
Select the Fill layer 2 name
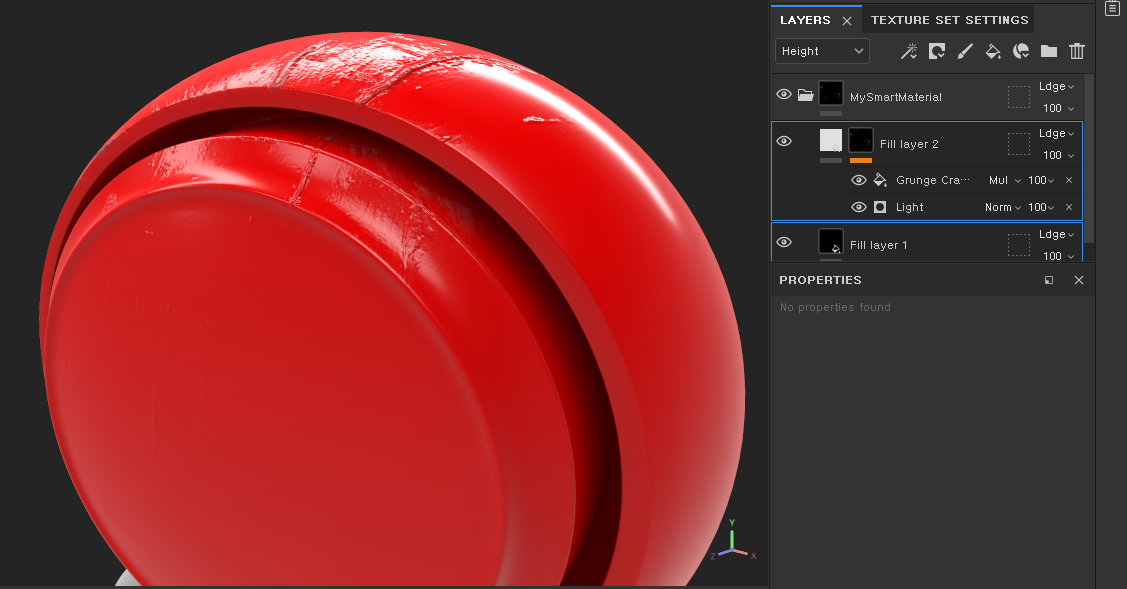pos(909,144)
